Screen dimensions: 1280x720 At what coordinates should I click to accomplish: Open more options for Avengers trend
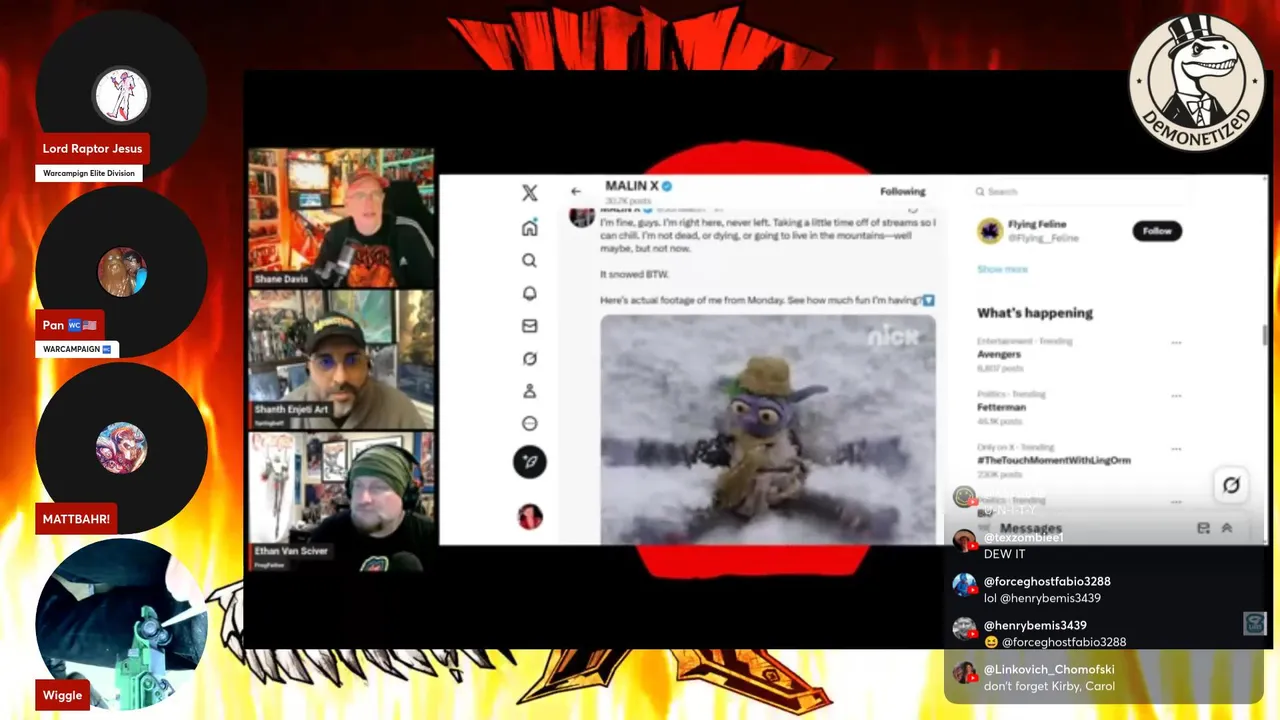1176,343
